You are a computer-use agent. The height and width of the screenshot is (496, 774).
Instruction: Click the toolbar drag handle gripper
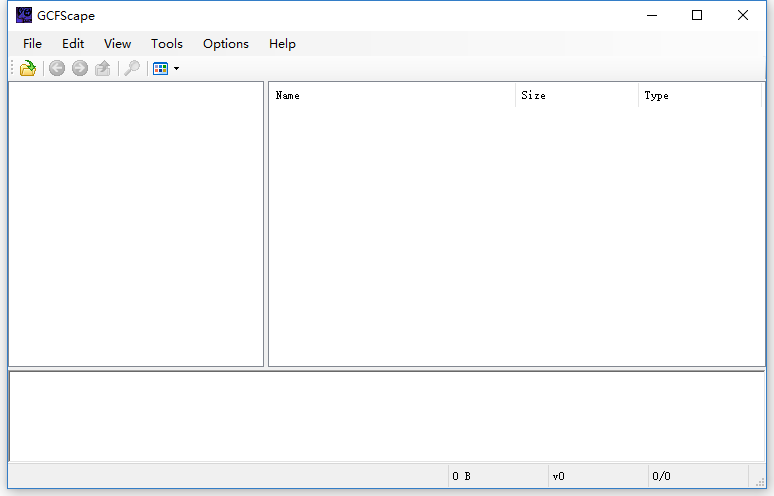[x=12, y=68]
